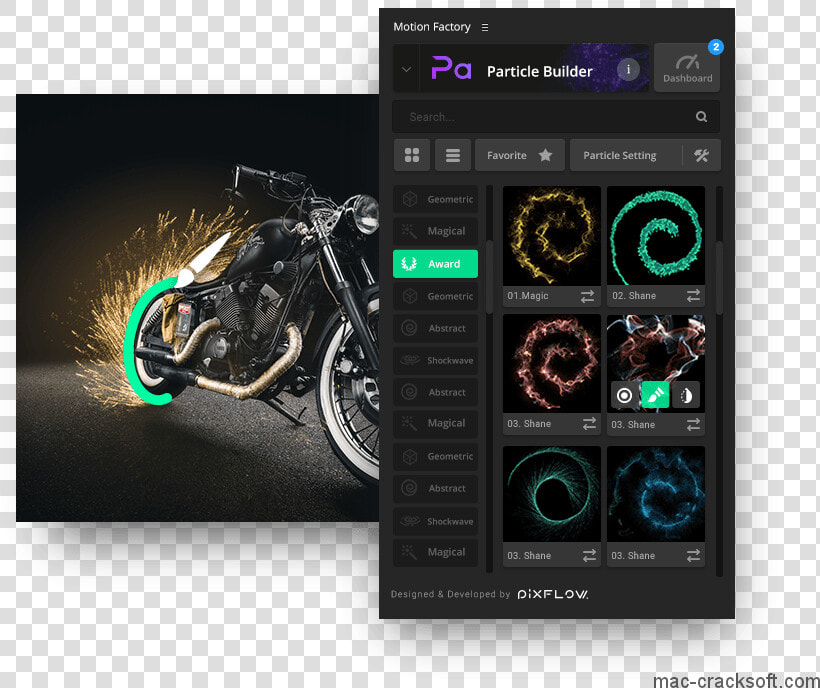Click the Particle Builder info icon

(628, 69)
